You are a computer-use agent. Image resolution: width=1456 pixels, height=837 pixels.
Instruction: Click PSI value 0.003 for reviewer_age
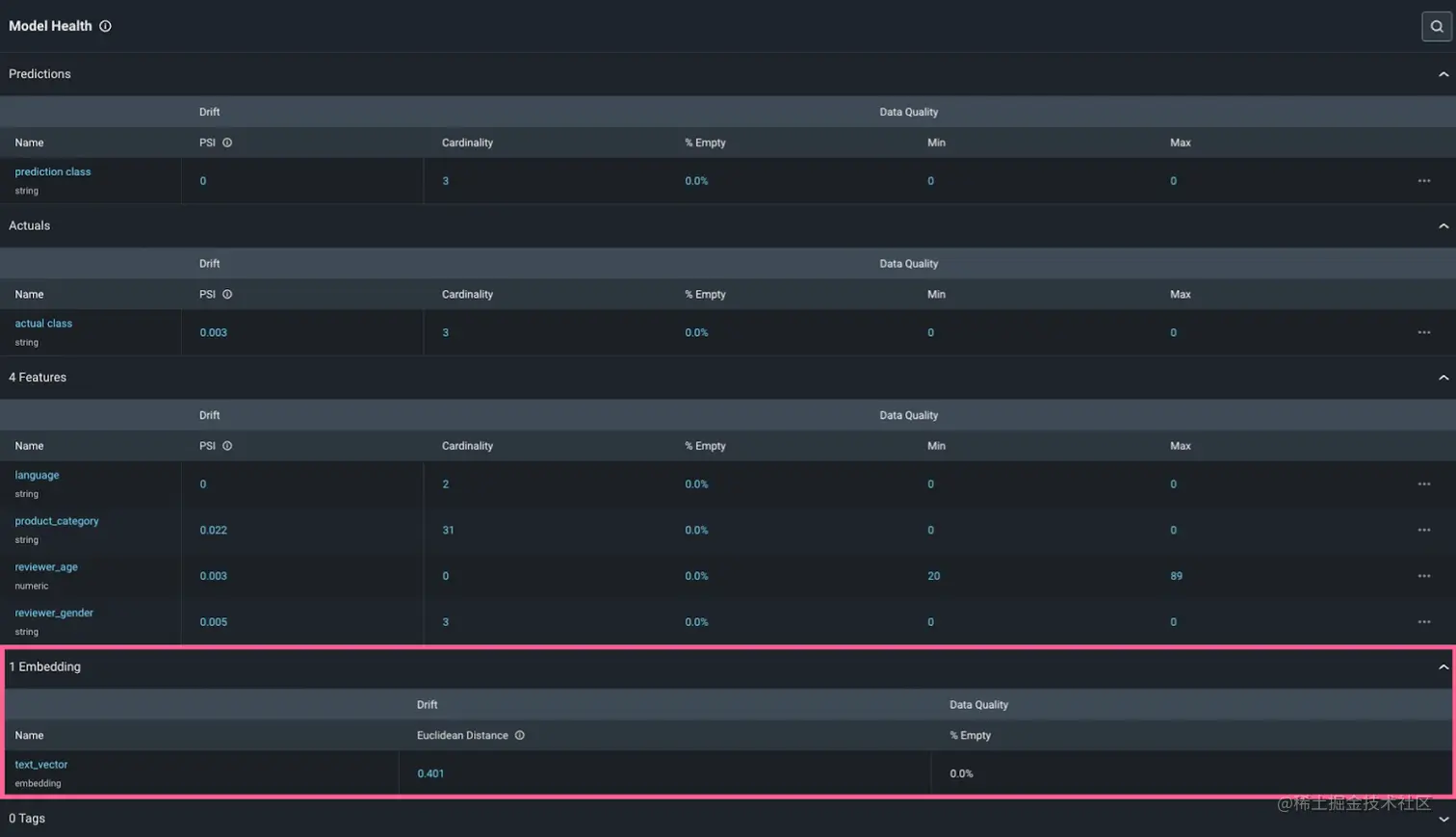[x=214, y=576]
